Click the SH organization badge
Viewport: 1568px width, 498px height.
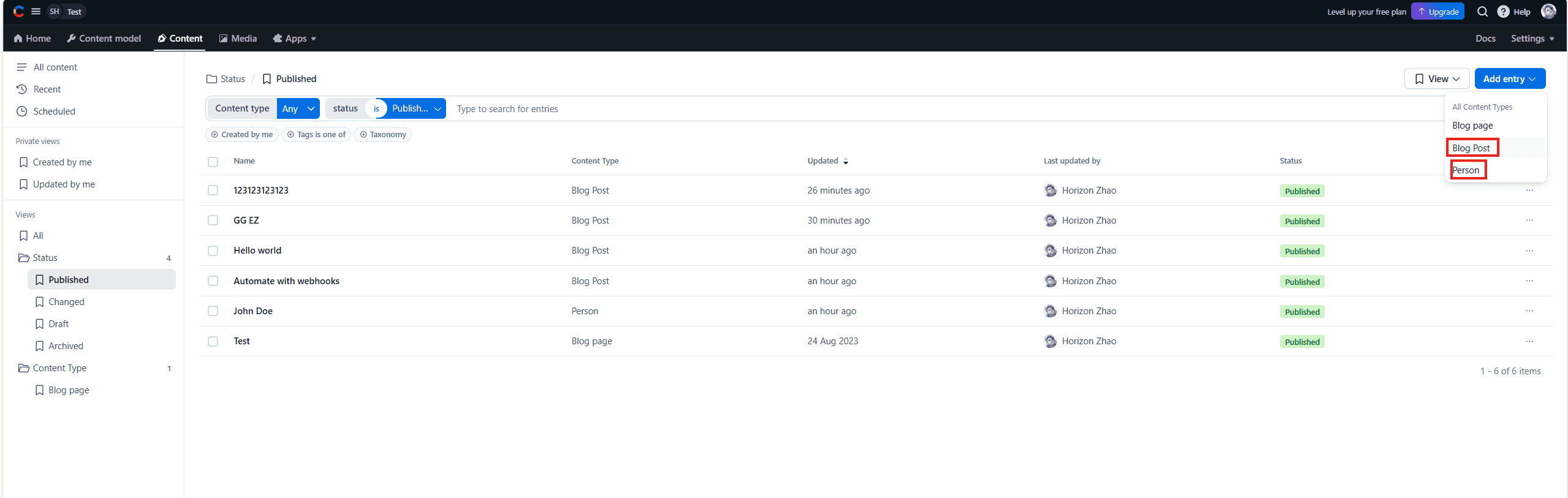click(55, 12)
